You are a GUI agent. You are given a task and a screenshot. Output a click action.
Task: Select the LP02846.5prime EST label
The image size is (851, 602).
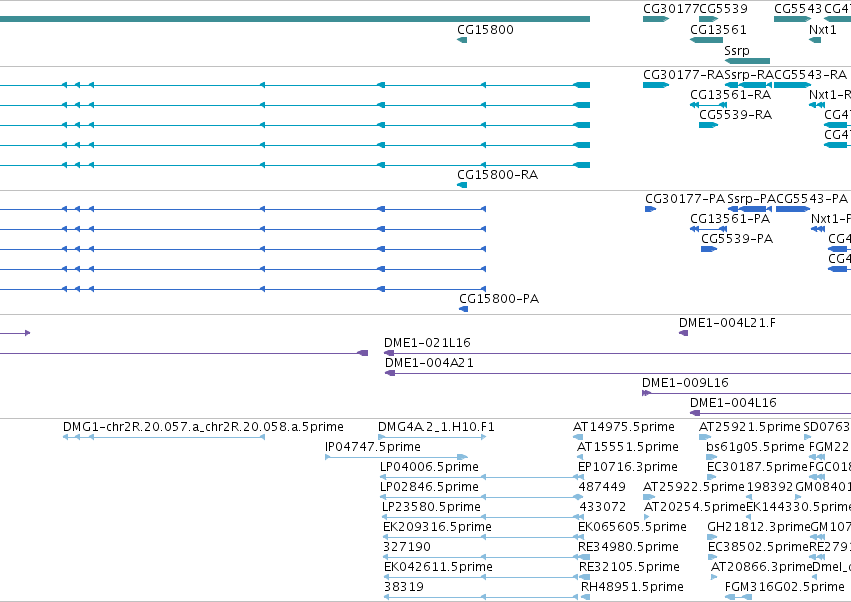click(429, 487)
